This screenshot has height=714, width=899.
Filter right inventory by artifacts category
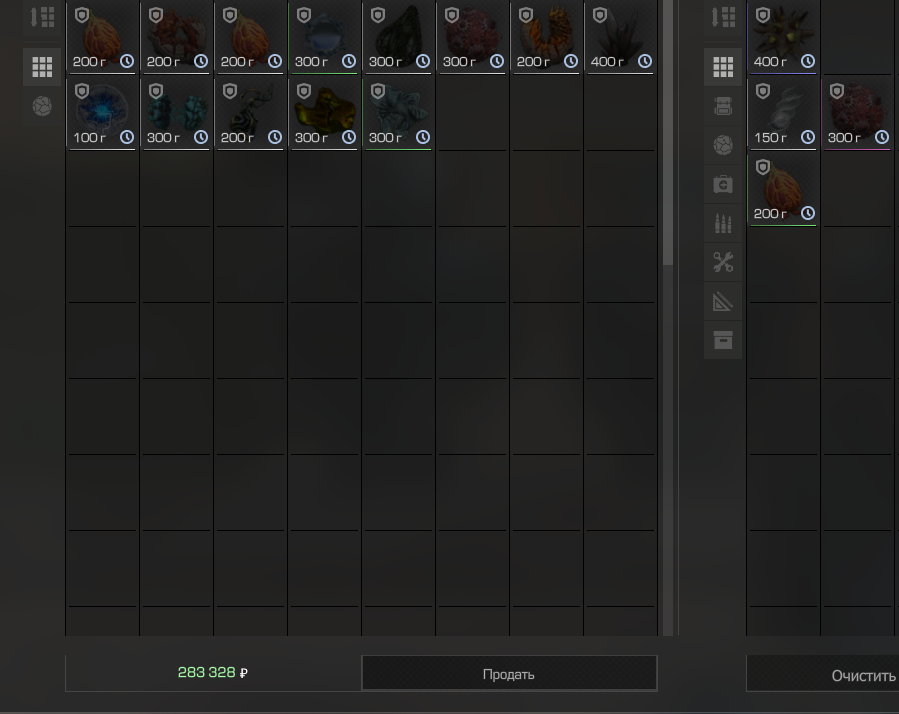point(723,145)
